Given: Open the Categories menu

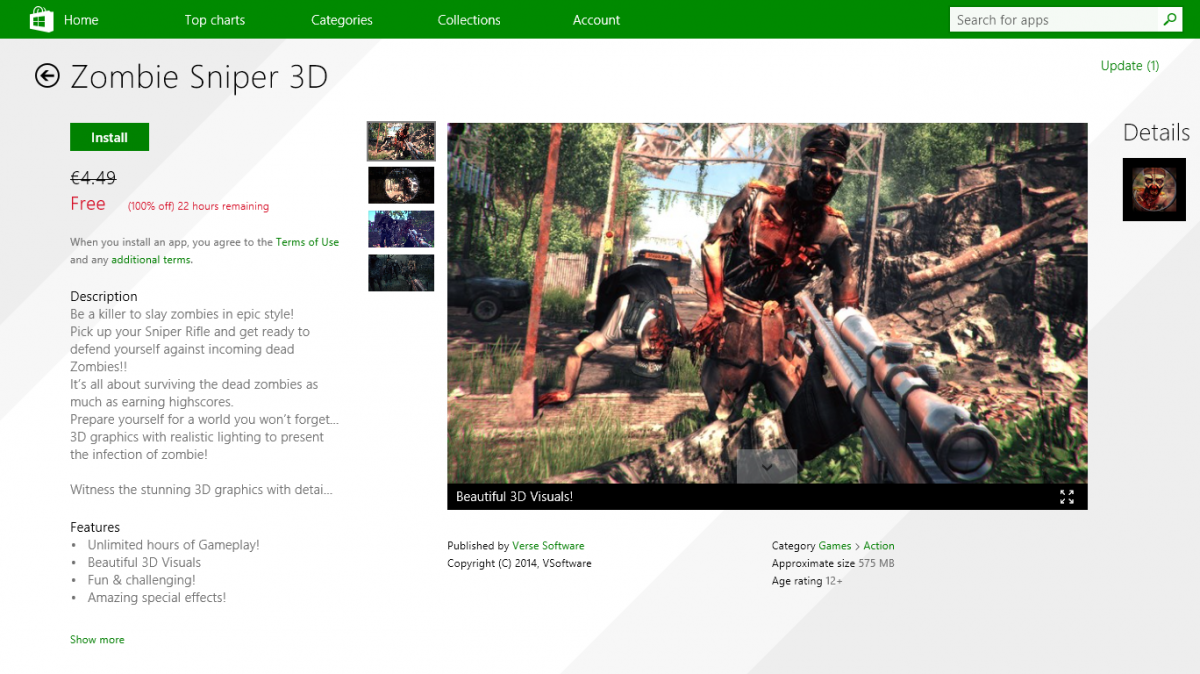Looking at the screenshot, I should (341, 20).
